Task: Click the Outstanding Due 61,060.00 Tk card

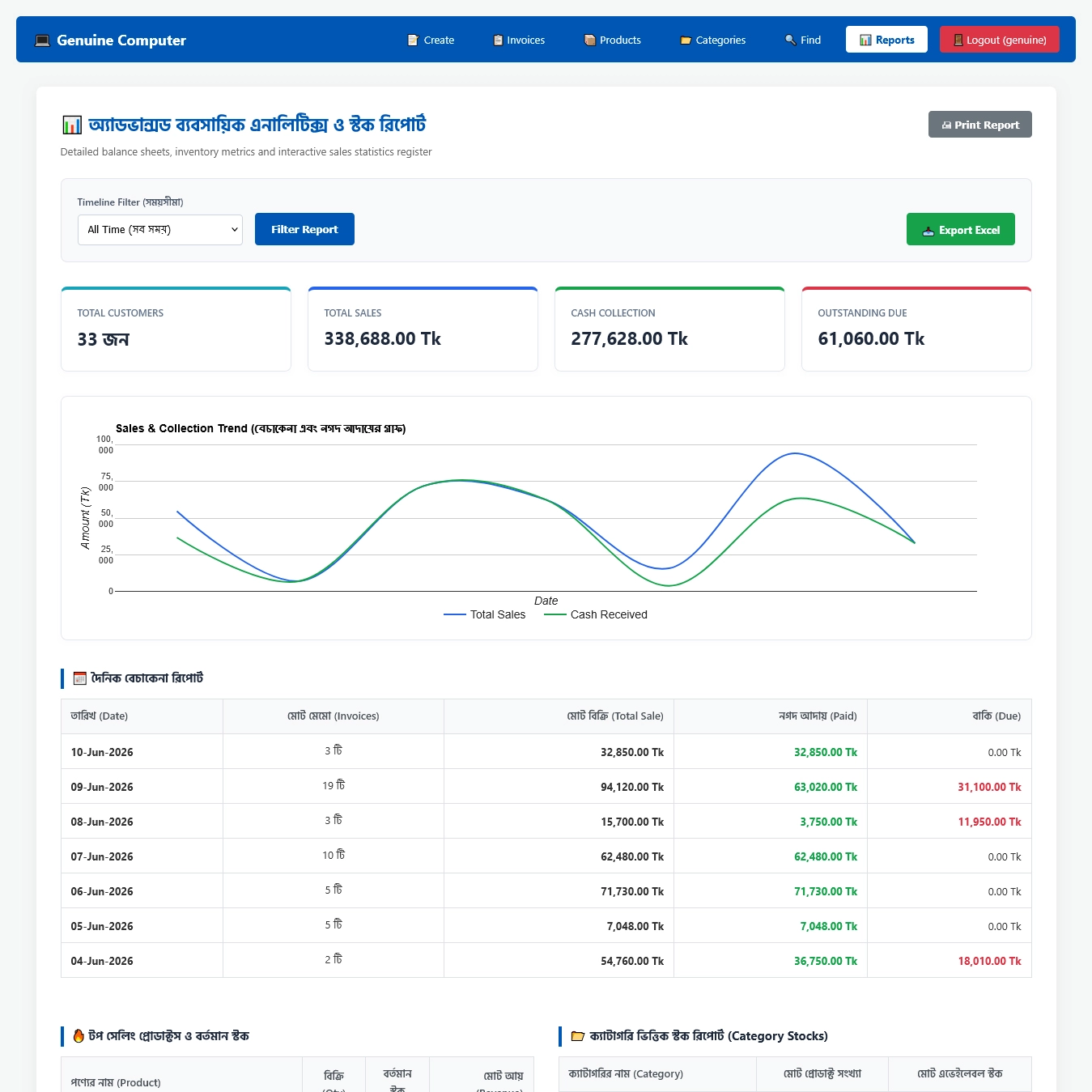Action: pos(916,329)
